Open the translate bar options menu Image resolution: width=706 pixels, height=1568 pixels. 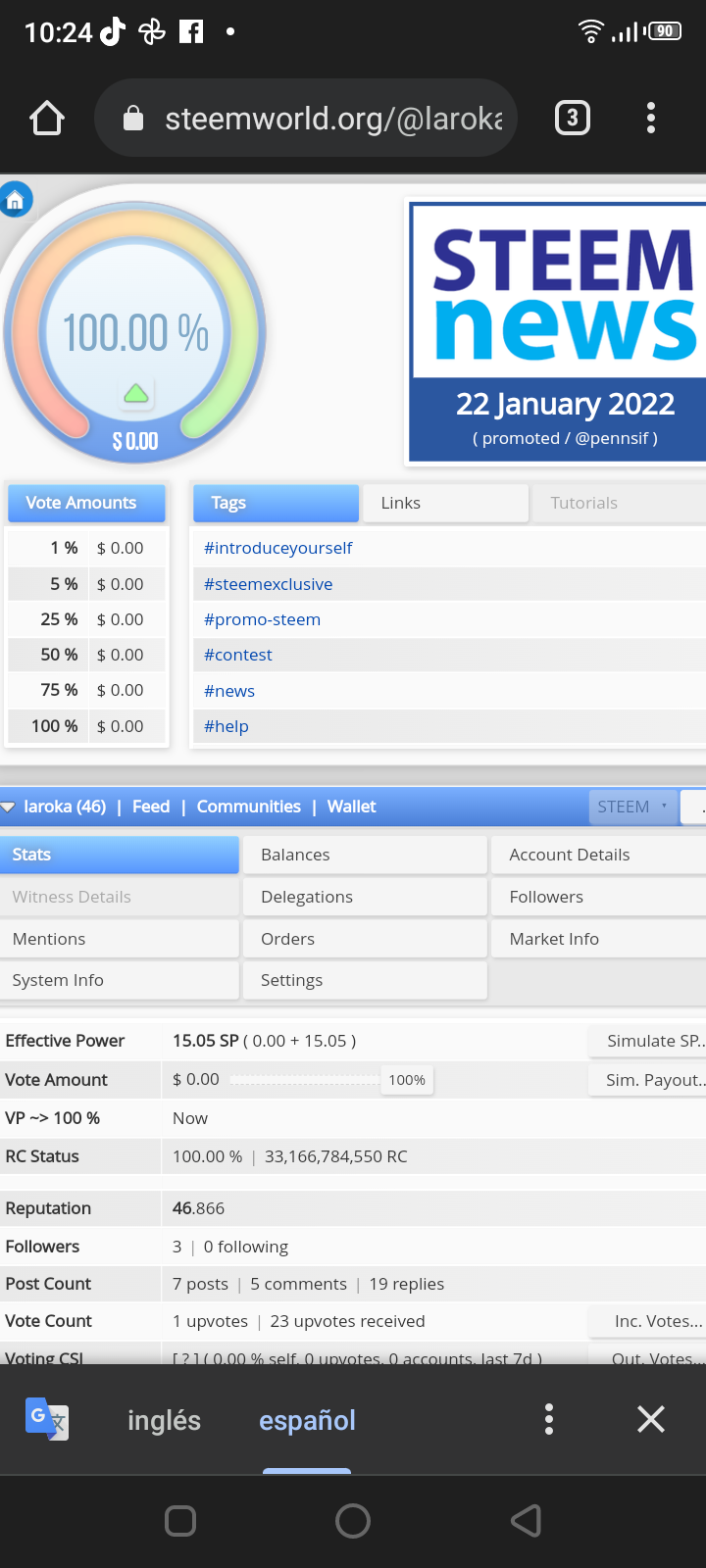pos(549,1419)
